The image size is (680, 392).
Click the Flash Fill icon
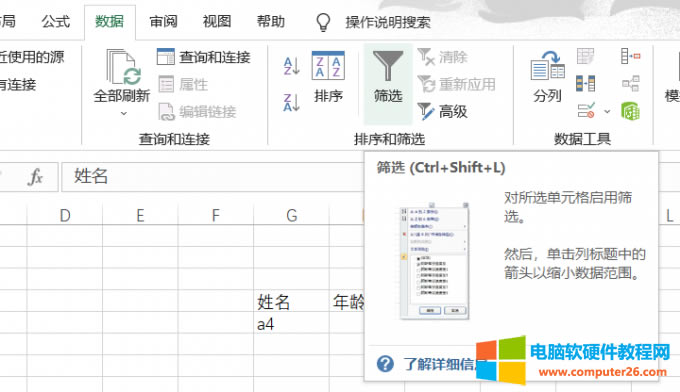point(585,56)
